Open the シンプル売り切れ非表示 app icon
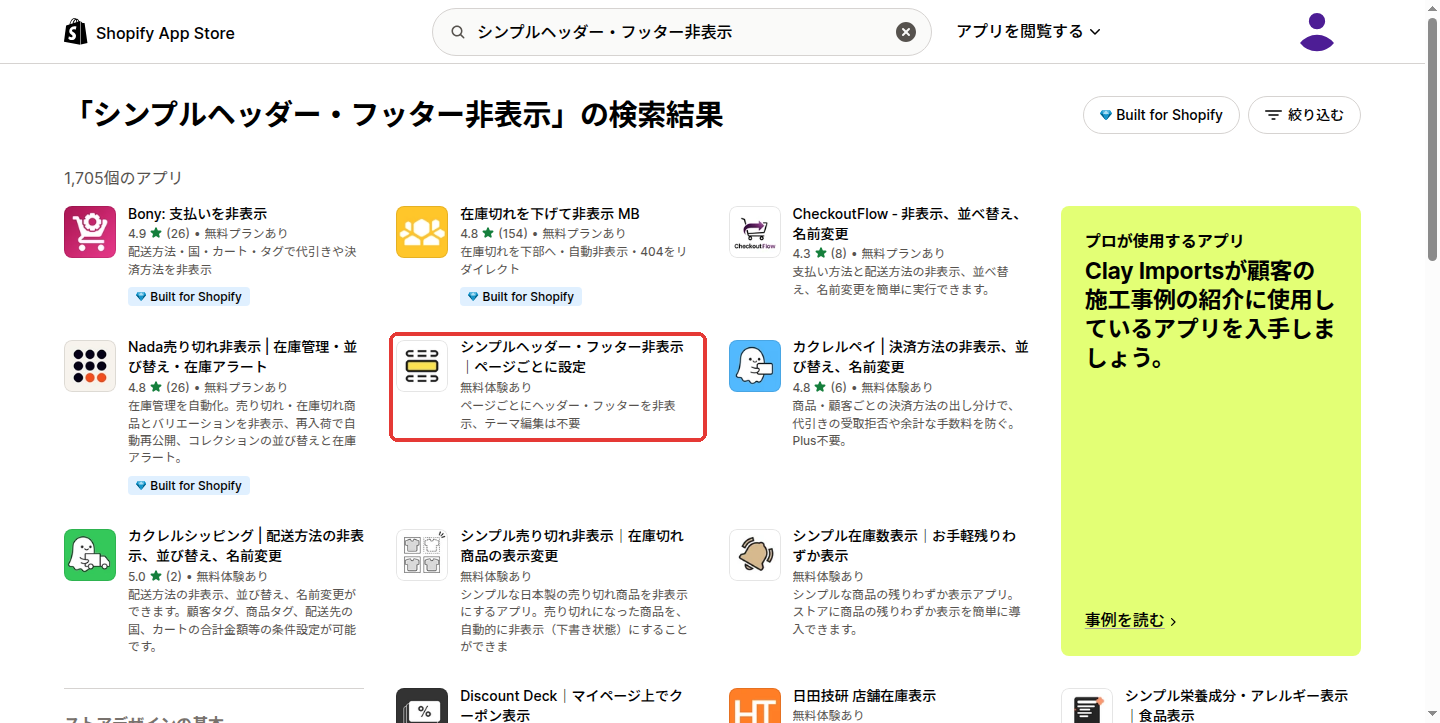This screenshot has height=723, width=1440. click(x=422, y=555)
